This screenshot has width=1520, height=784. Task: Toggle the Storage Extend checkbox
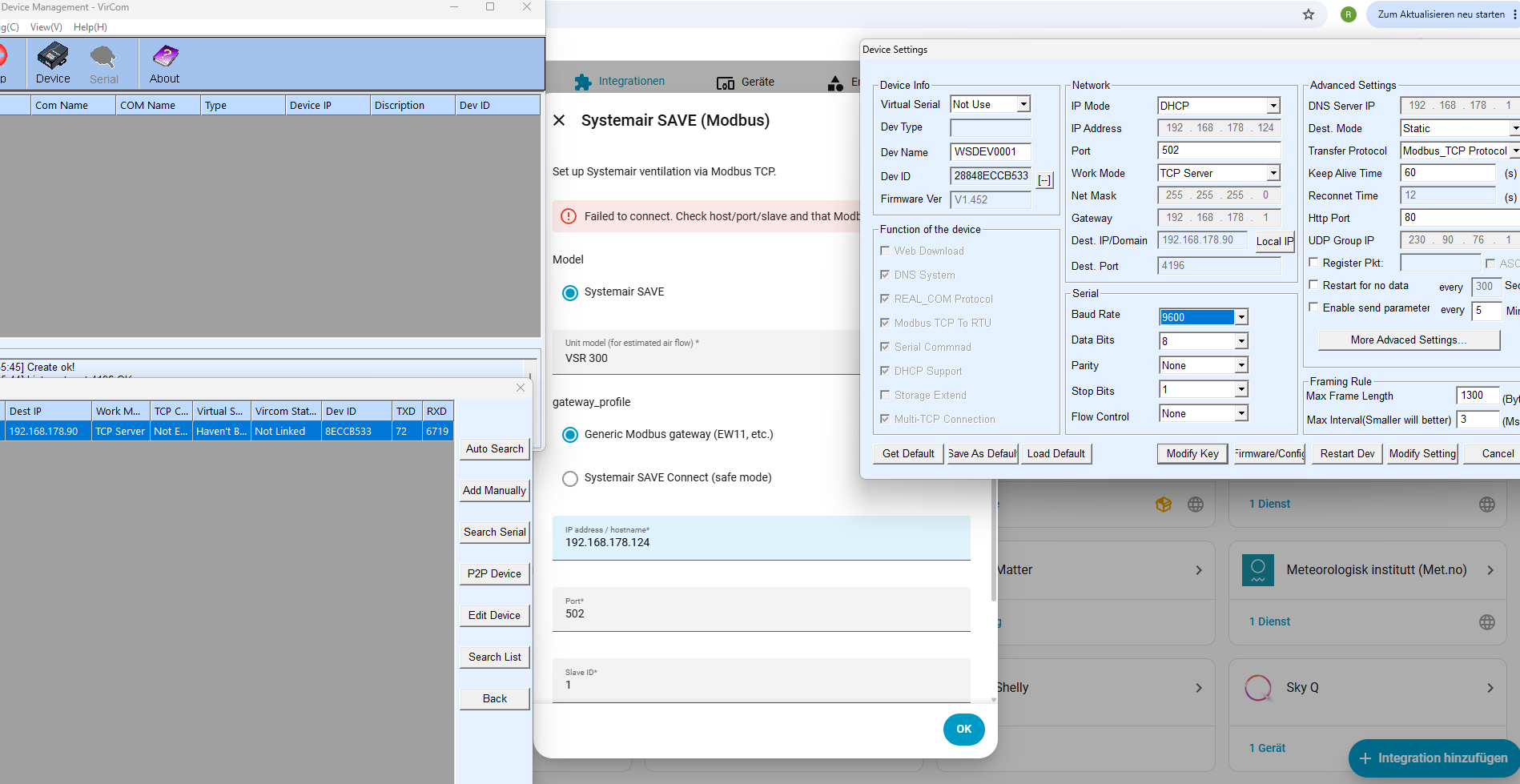point(885,395)
